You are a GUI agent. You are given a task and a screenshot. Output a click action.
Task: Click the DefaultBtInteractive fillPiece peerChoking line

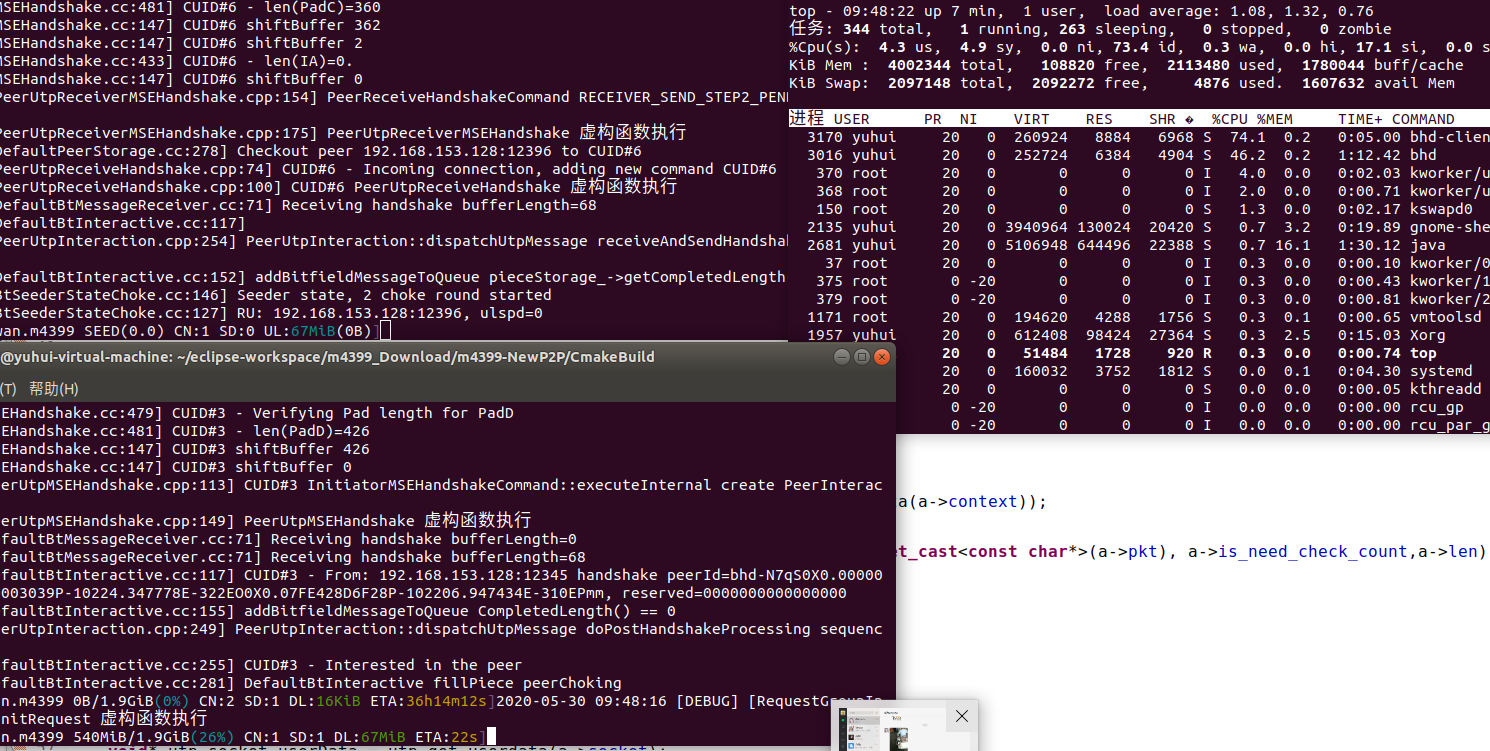pos(311,683)
